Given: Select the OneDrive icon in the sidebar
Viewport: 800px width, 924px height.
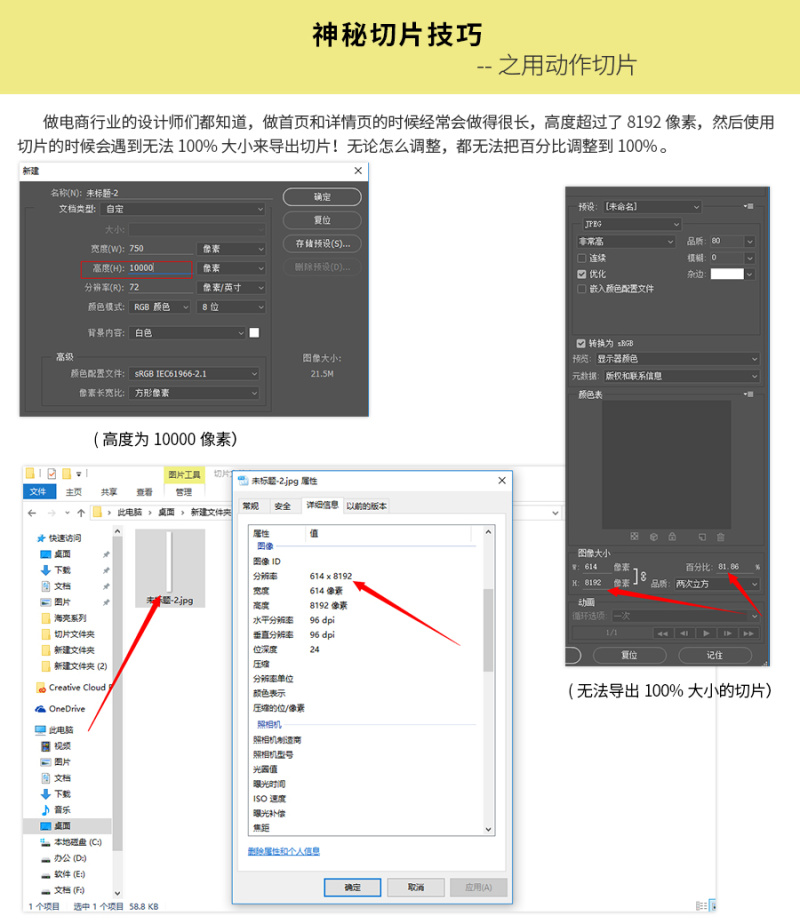Looking at the screenshot, I should [x=41, y=708].
